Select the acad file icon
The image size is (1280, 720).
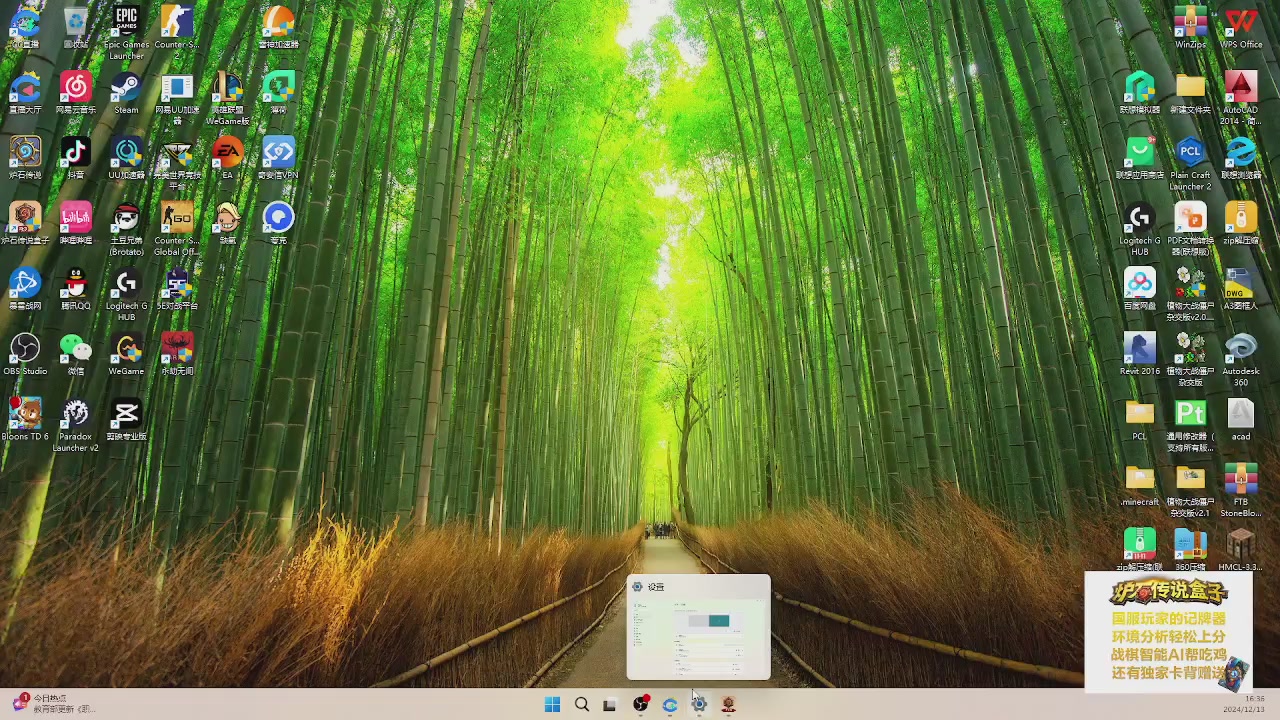(1241, 419)
